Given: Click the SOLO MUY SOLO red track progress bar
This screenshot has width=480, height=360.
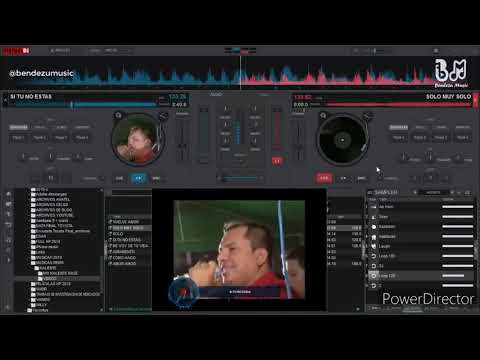Looking at the screenshot, I should click(398, 105).
